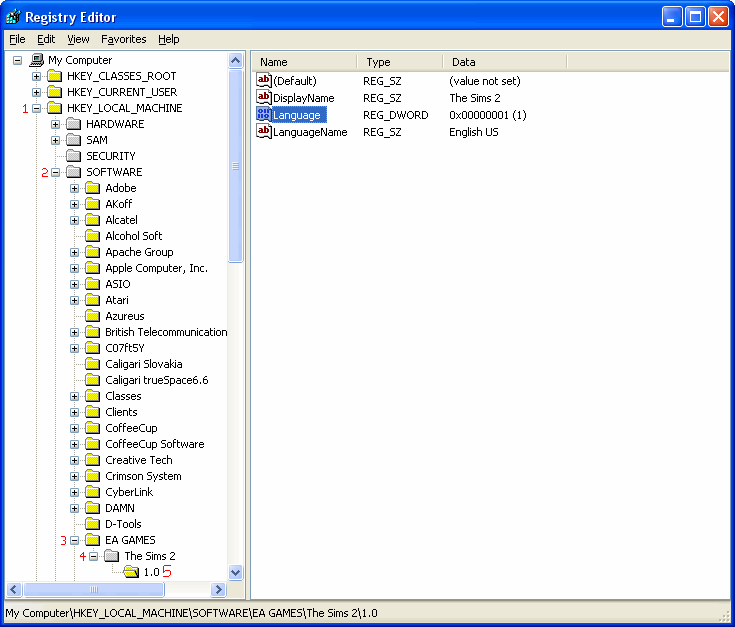The height and width of the screenshot is (627, 735).
Task: Open the Favorites menu
Action: tap(124, 39)
